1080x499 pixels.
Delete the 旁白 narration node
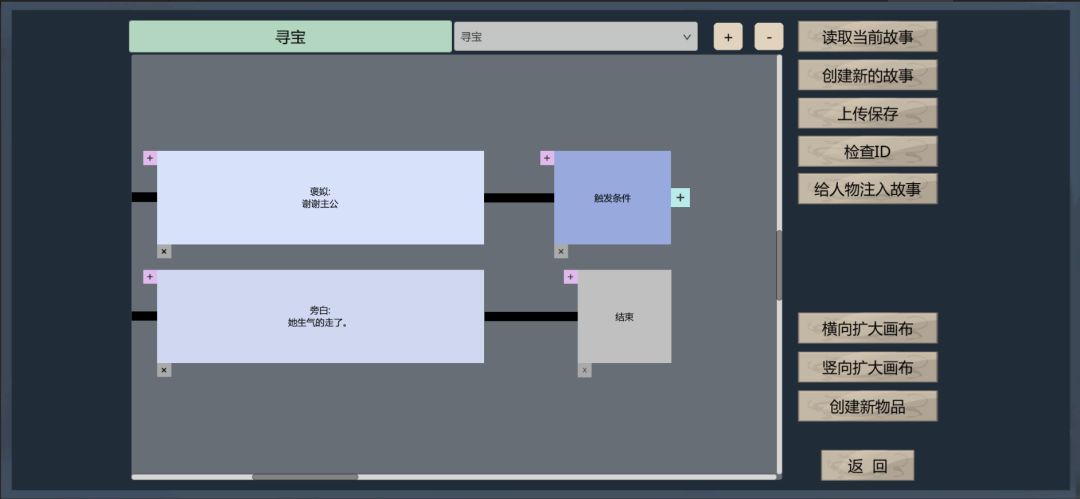[x=164, y=370]
